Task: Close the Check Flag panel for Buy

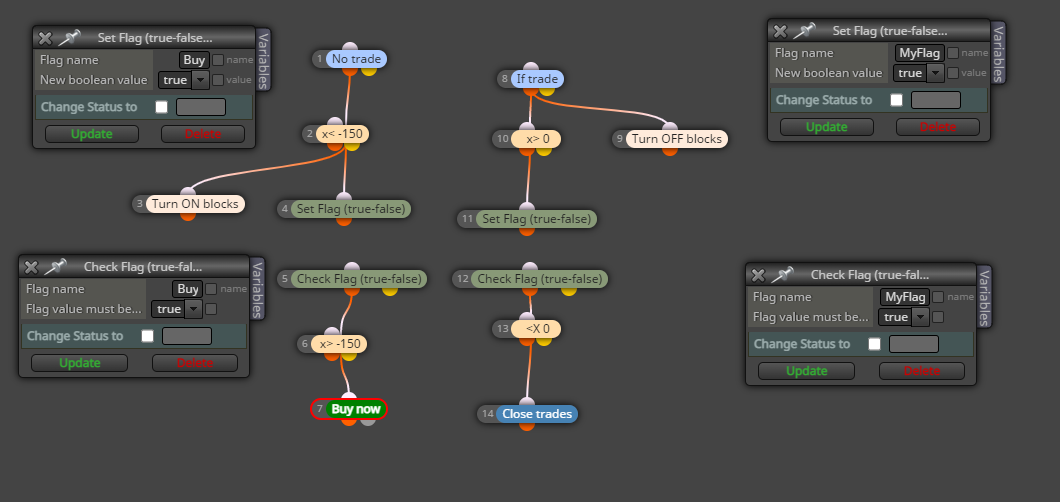Action: tap(30, 267)
